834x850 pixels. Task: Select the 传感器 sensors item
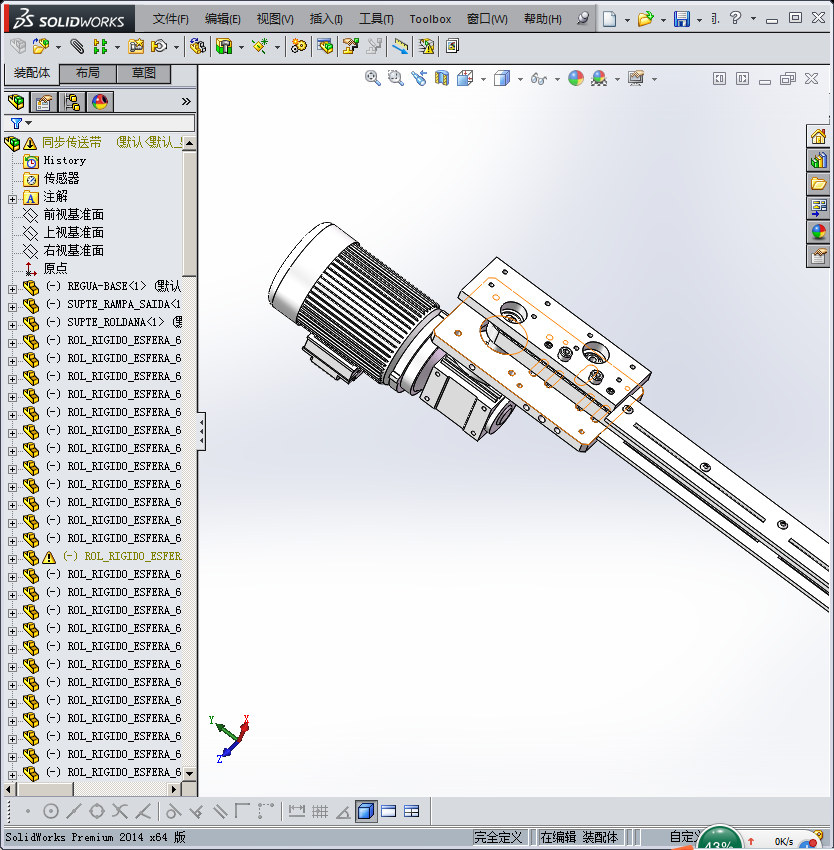point(61,178)
